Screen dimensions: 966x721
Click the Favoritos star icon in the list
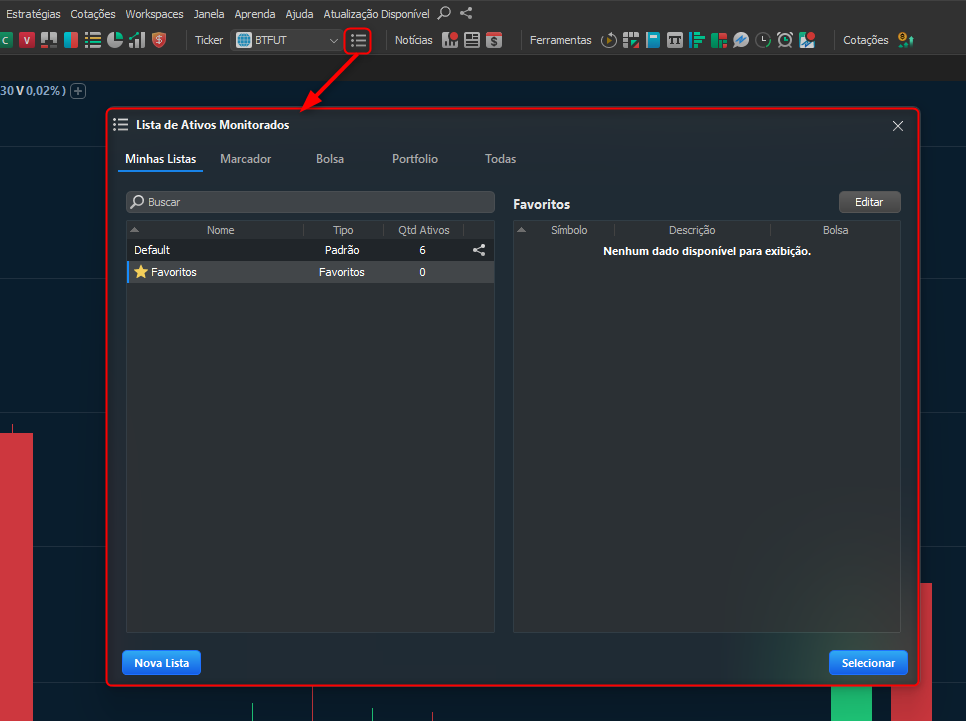(140, 272)
